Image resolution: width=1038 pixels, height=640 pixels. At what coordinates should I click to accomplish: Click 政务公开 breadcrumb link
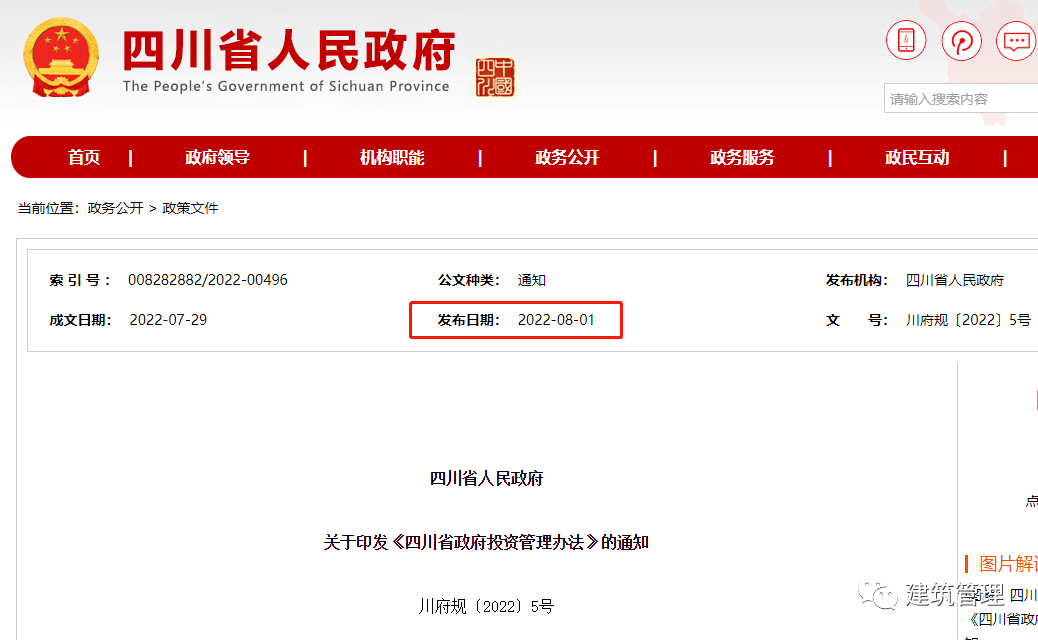tap(115, 208)
